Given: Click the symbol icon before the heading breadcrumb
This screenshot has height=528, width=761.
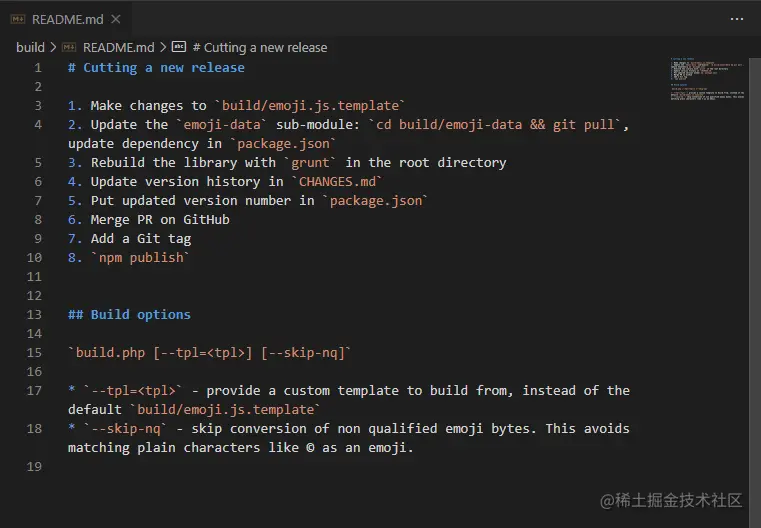Looking at the screenshot, I should point(179,47).
